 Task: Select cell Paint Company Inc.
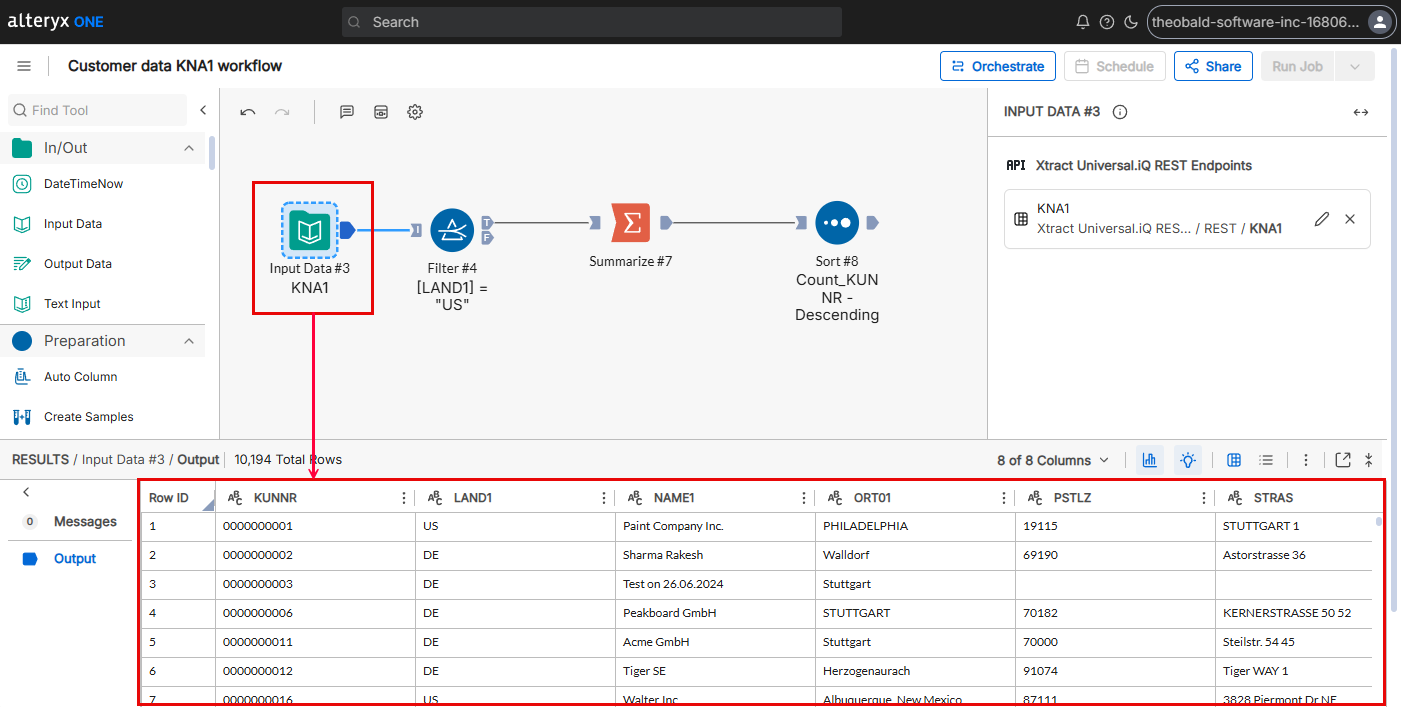715,526
